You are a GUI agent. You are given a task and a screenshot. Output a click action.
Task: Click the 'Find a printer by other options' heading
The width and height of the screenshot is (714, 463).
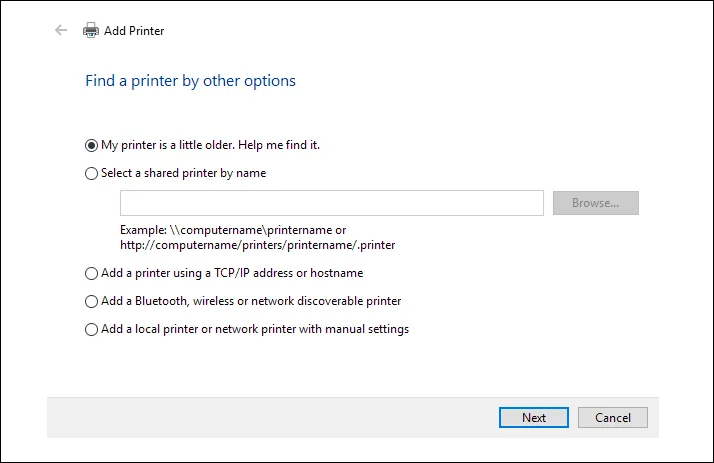point(190,81)
